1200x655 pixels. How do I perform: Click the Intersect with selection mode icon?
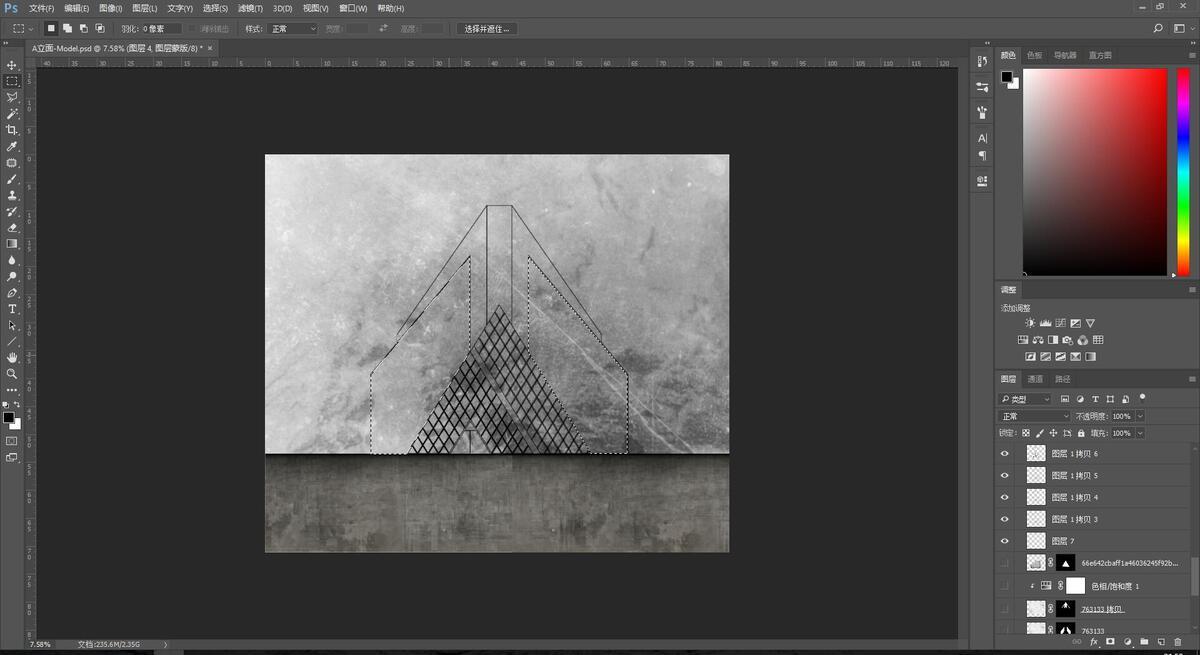pos(100,29)
